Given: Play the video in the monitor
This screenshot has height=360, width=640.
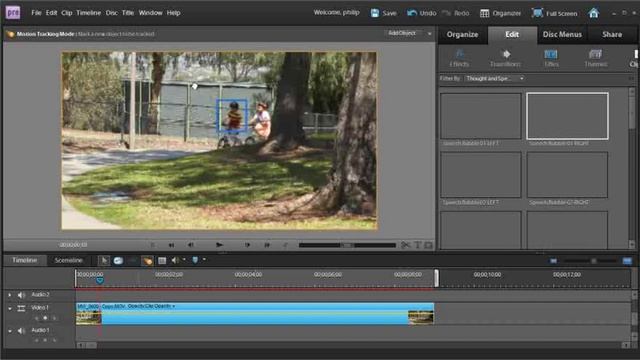Looking at the screenshot, I should [x=219, y=245].
